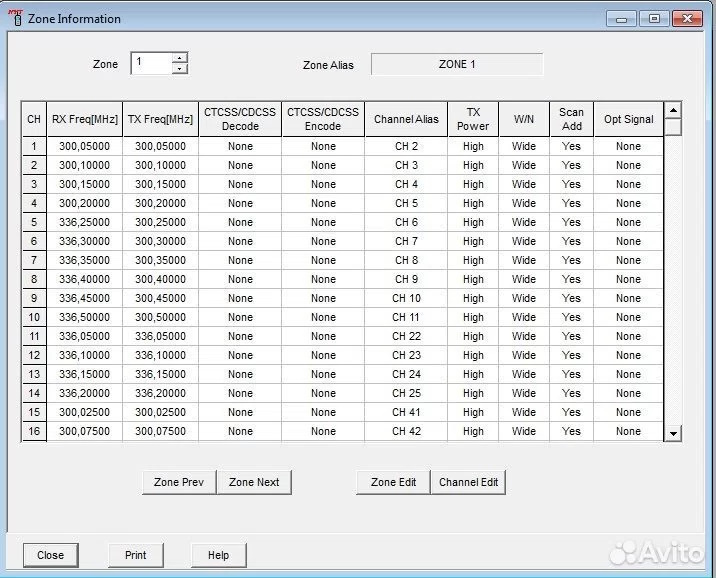Open Channel Edit
Image resolution: width=716 pixels, height=578 pixels.
click(x=469, y=482)
